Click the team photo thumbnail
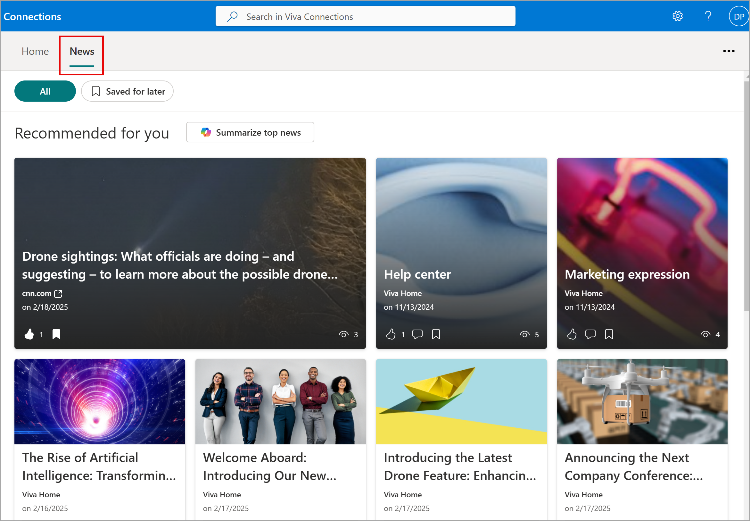This screenshot has height=521, width=750. [280, 401]
